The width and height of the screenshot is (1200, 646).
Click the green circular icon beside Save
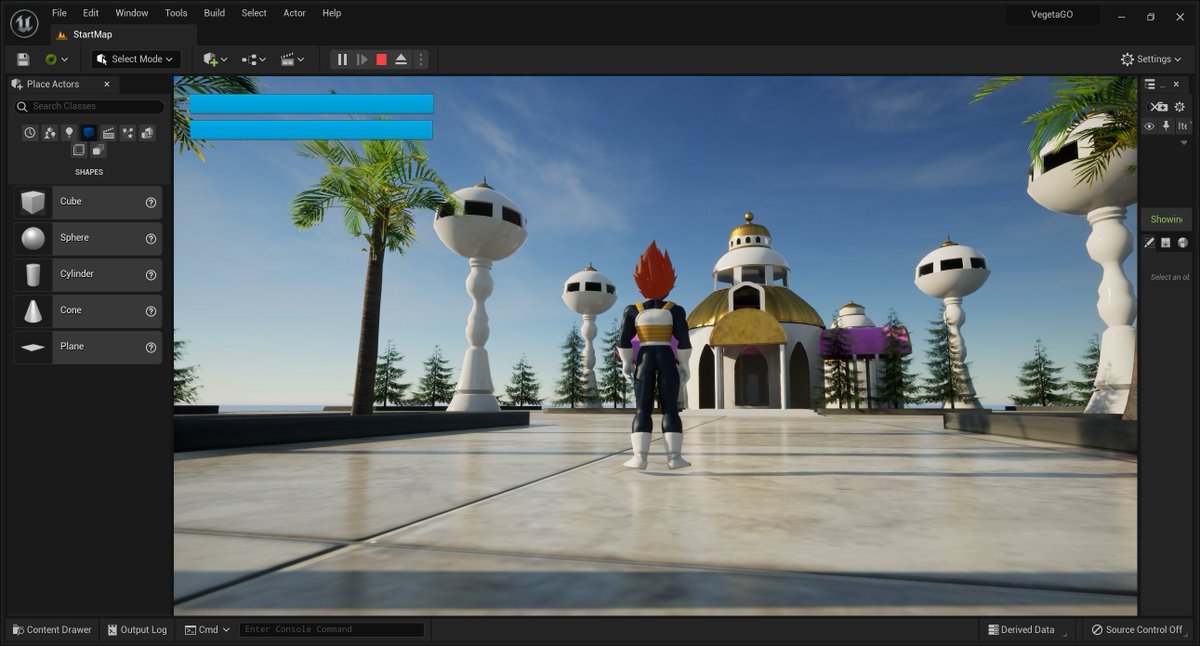(x=51, y=59)
